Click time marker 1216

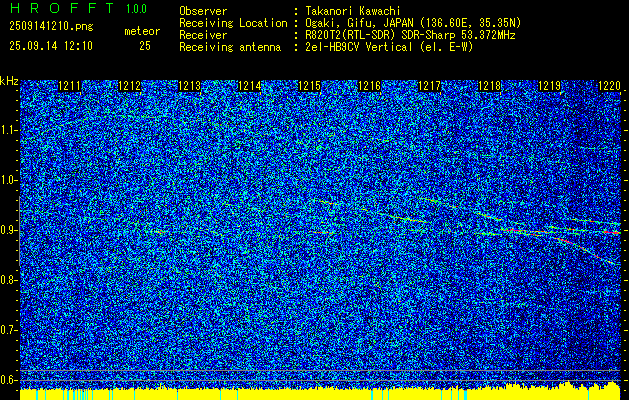pyautogui.click(x=369, y=86)
